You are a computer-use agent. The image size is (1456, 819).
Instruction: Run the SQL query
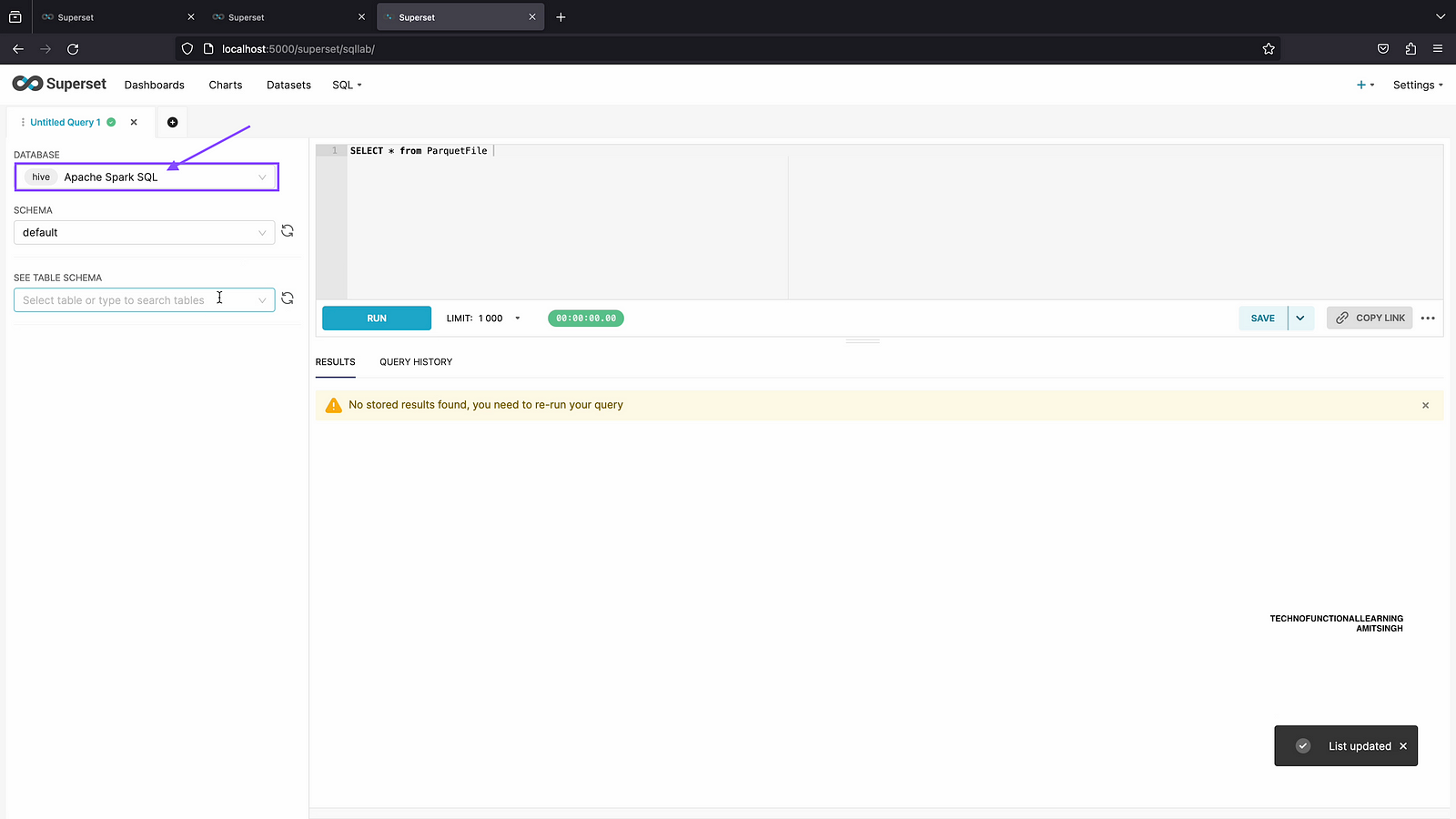pyautogui.click(x=377, y=318)
